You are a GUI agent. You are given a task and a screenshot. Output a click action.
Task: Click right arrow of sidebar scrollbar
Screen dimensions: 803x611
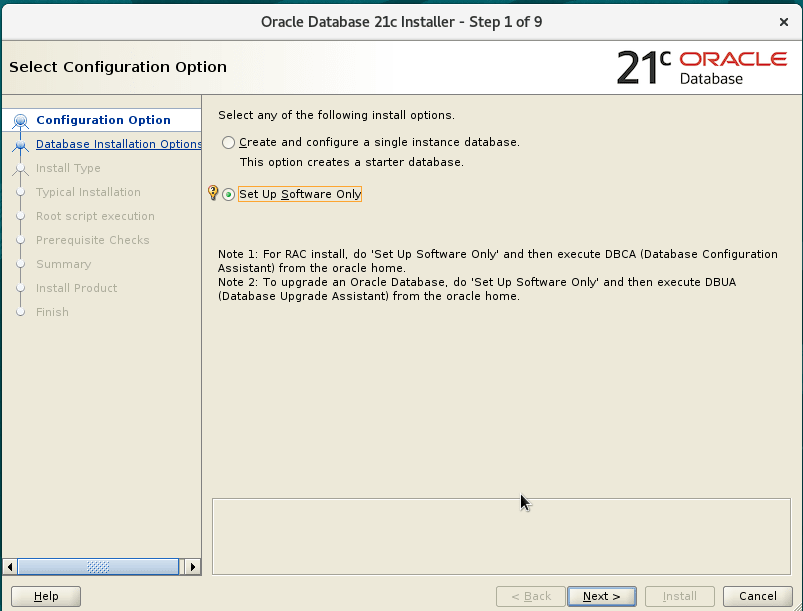[x=193, y=567]
